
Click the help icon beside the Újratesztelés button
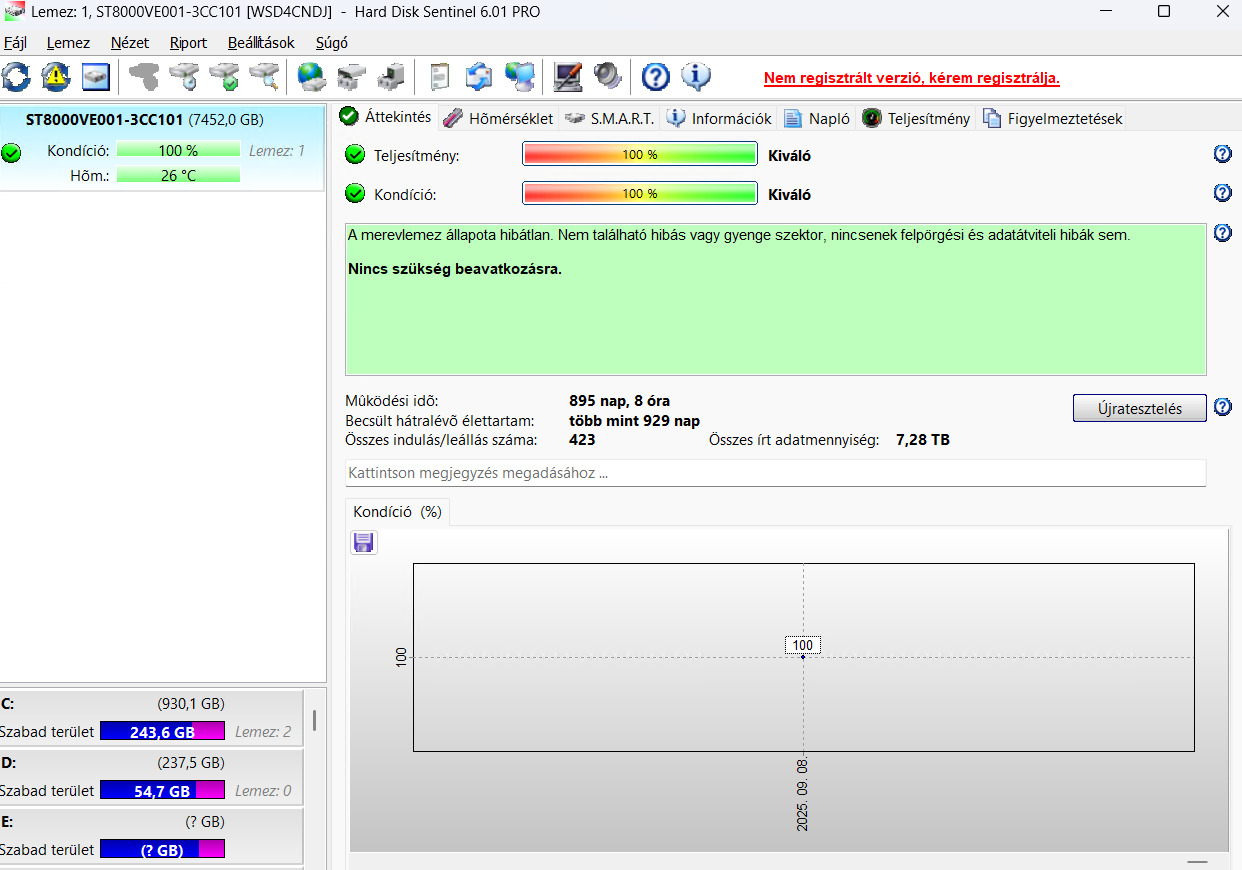(x=1222, y=407)
